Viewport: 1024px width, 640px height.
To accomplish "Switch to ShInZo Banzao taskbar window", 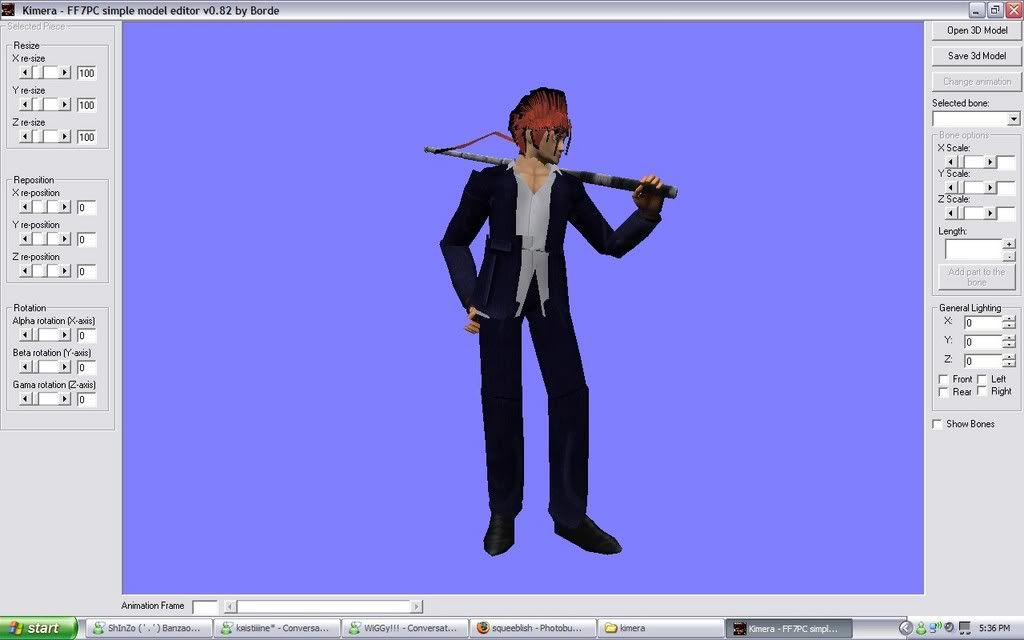I will (148, 628).
